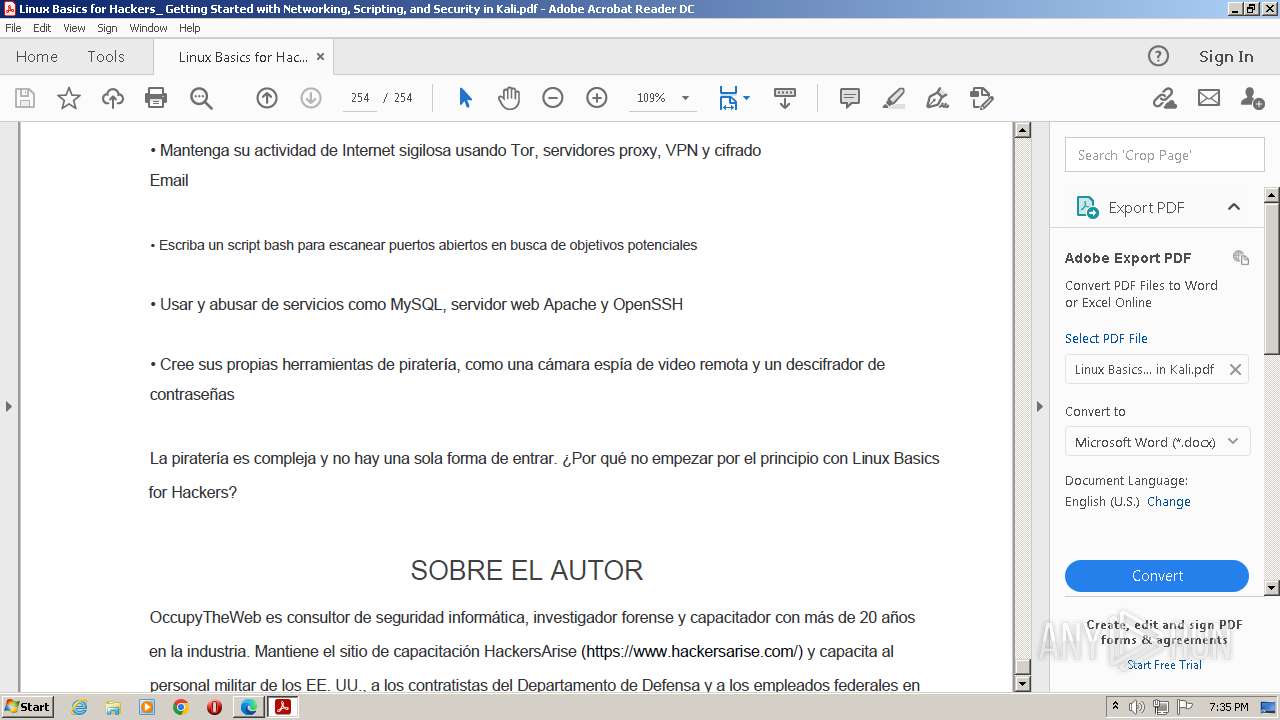The image size is (1280, 720).
Task: Open the Window menu
Action: click(148, 28)
